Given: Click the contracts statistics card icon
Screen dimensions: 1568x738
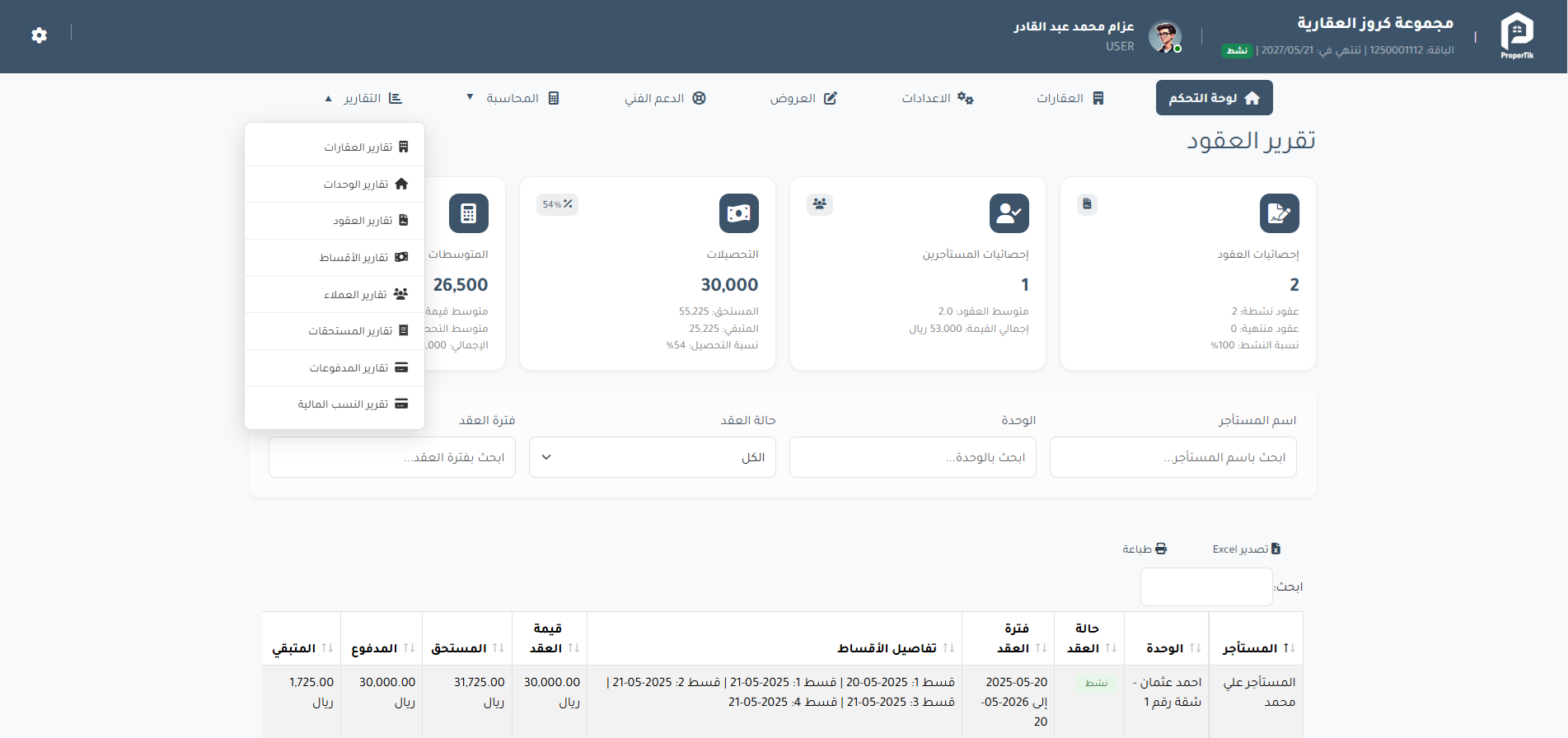Looking at the screenshot, I should point(1279,213).
